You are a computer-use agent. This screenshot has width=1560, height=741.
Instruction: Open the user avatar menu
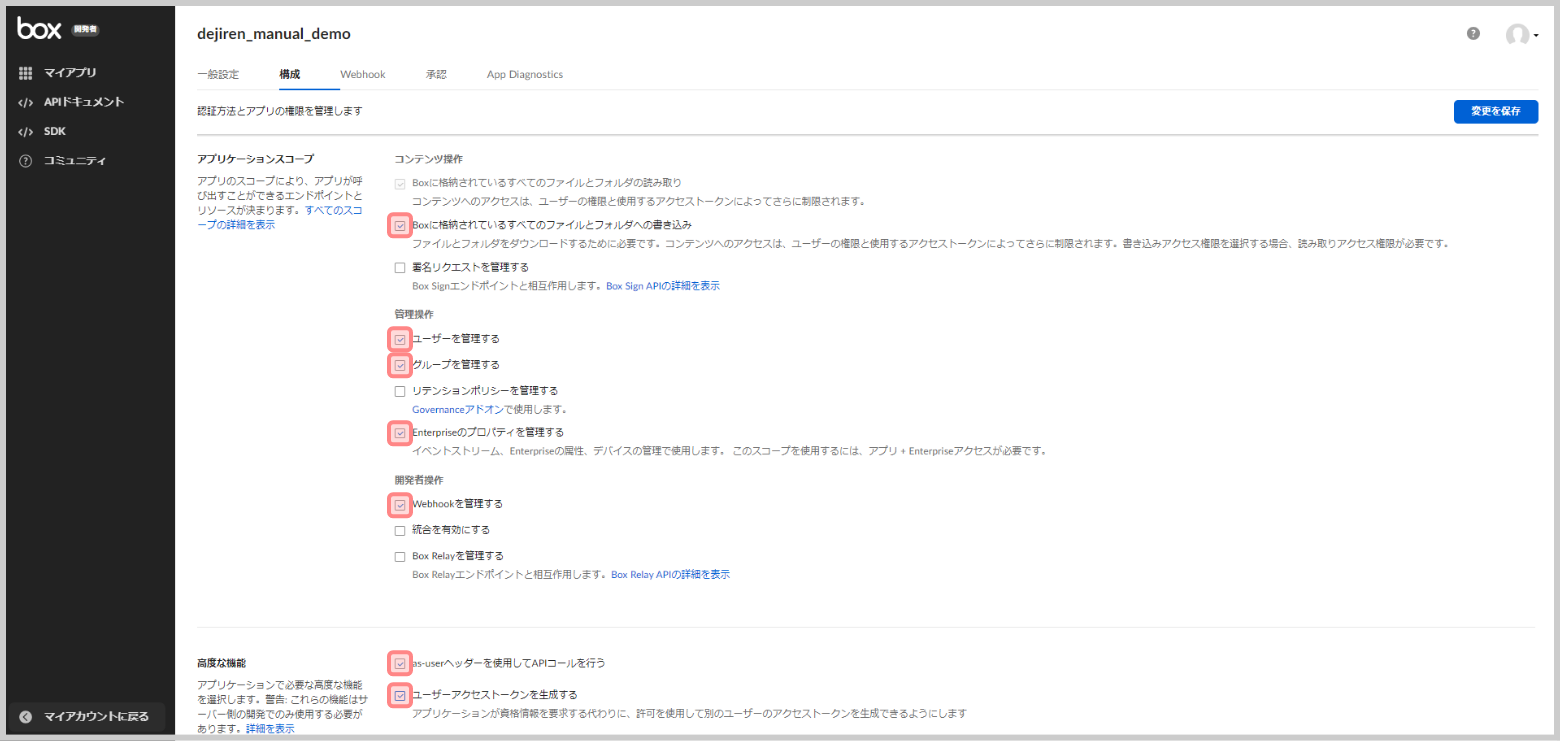pyautogui.click(x=1521, y=35)
